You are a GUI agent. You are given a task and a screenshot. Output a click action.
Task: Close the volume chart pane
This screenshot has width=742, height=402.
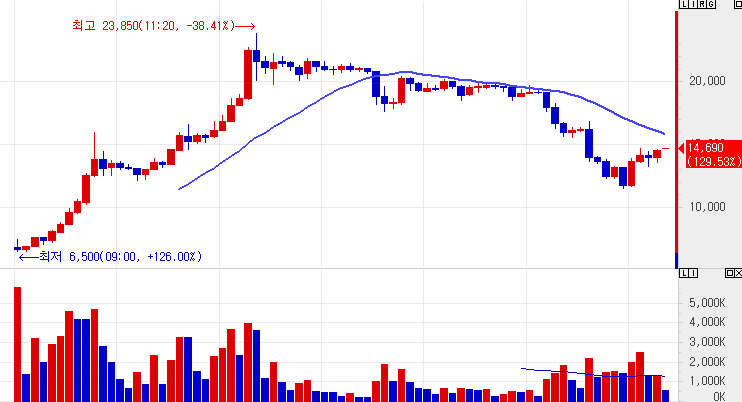(738, 271)
